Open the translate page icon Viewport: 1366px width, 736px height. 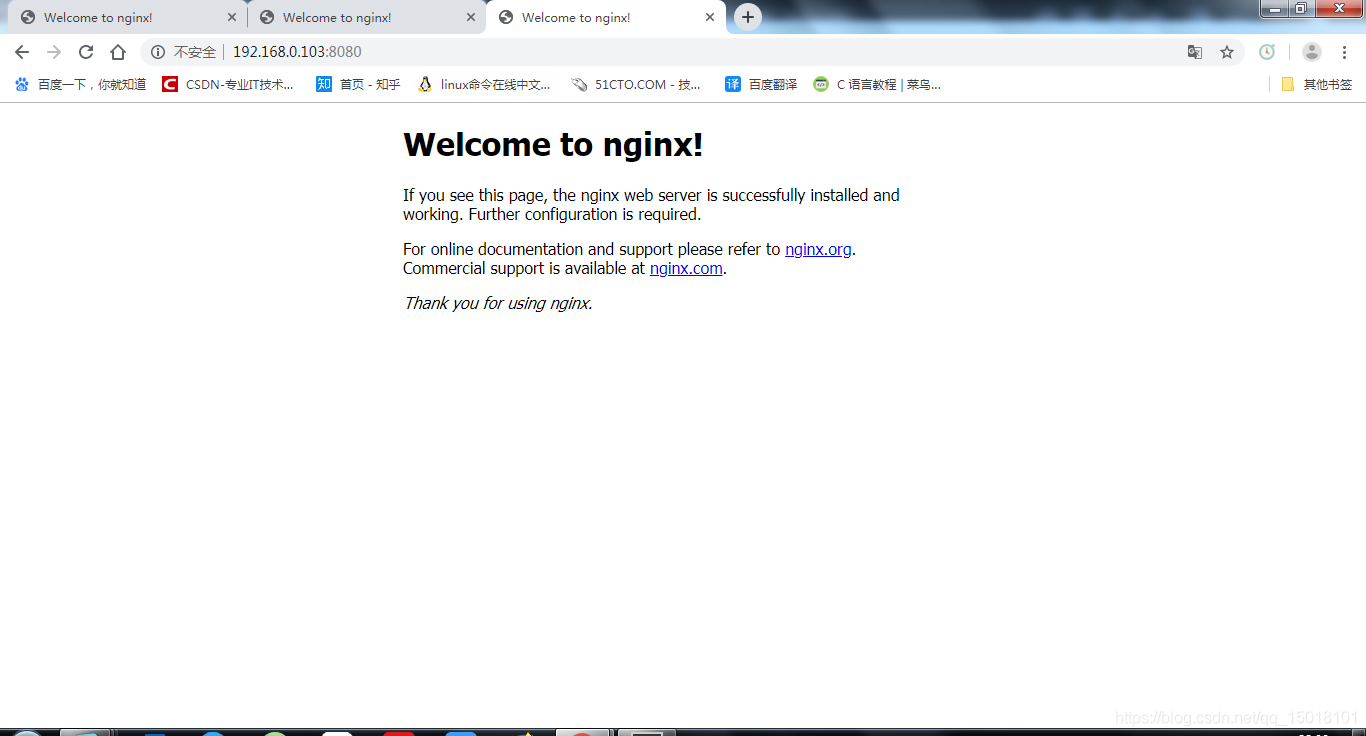(1195, 52)
